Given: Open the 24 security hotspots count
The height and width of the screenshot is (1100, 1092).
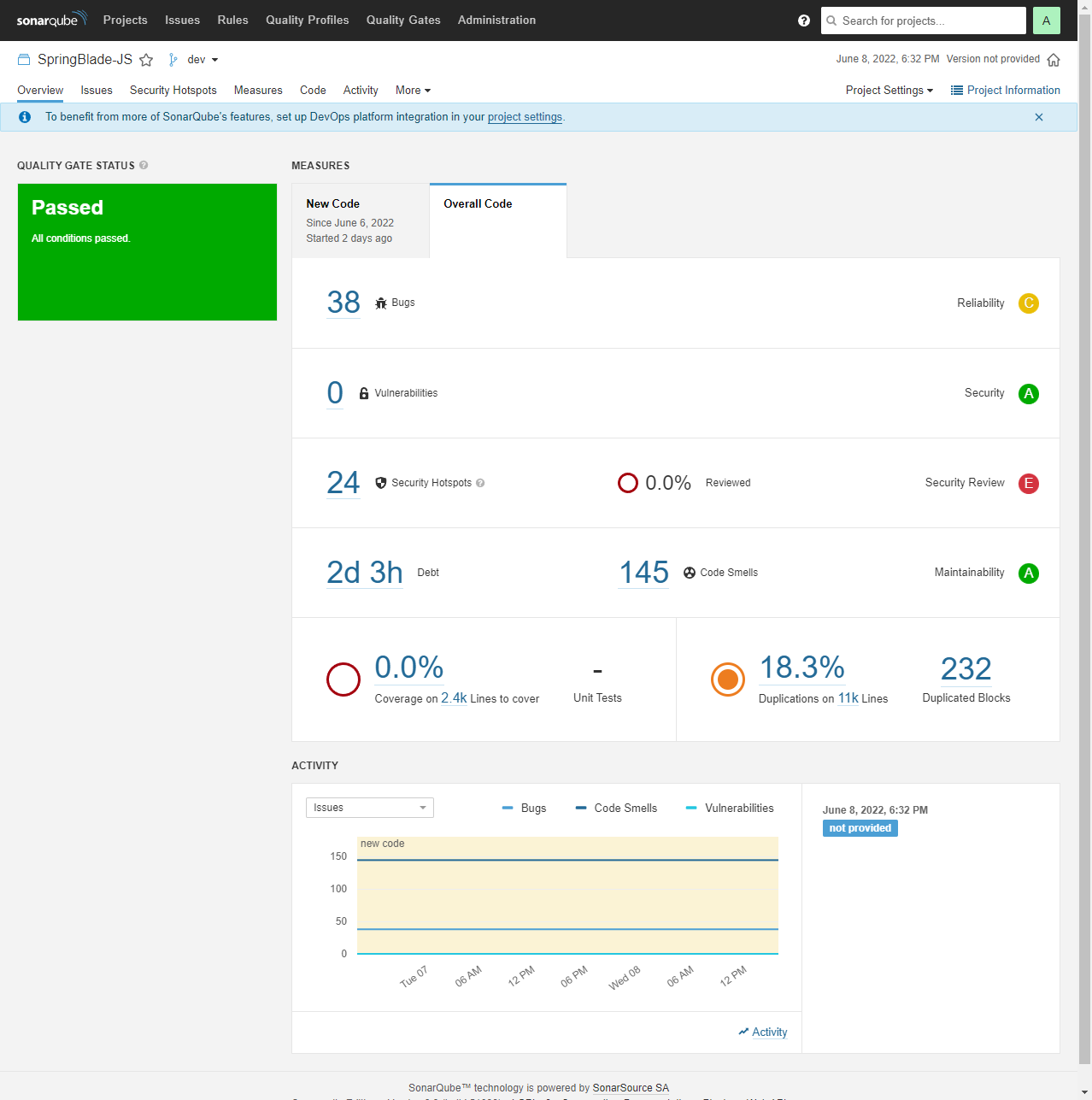Looking at the screenshot, I should coord(343,483).
